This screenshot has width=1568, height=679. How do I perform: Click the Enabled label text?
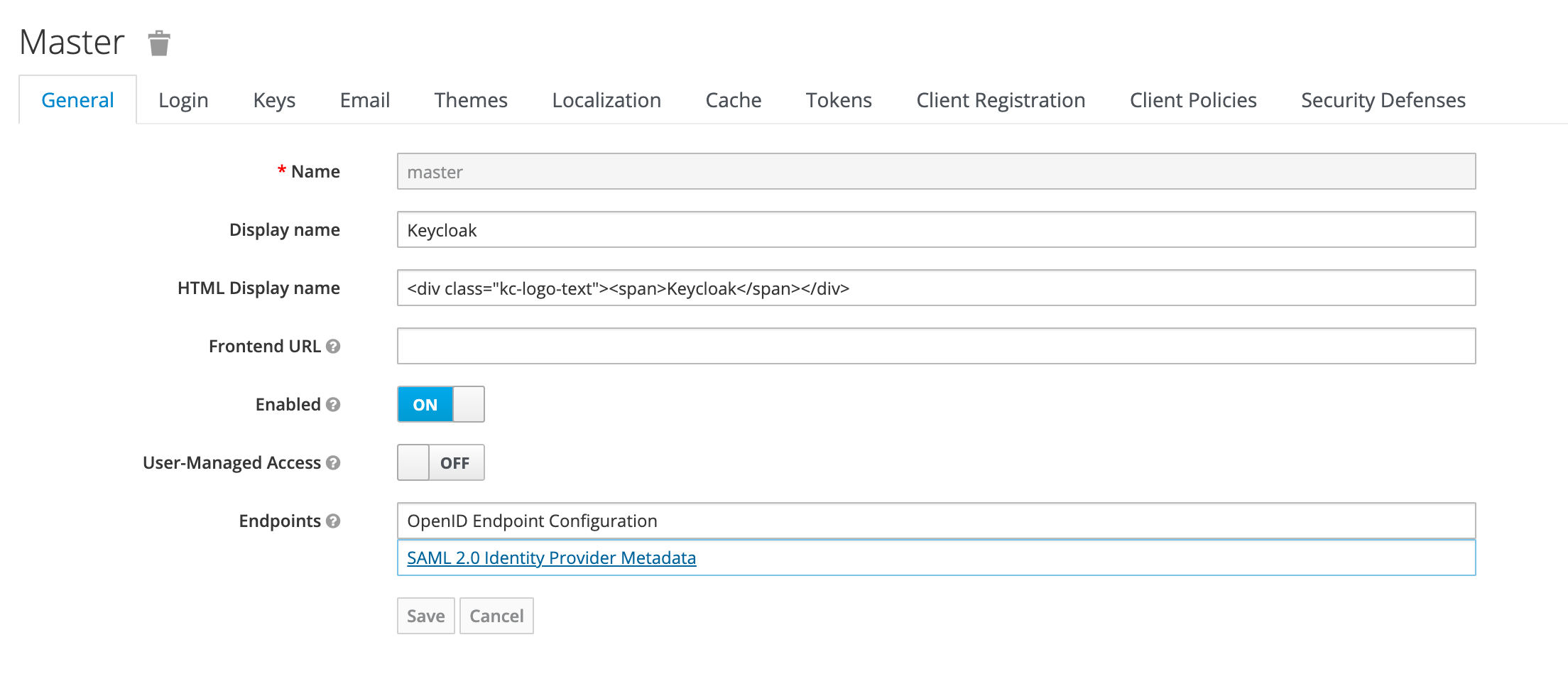click(x=288, y=404)
